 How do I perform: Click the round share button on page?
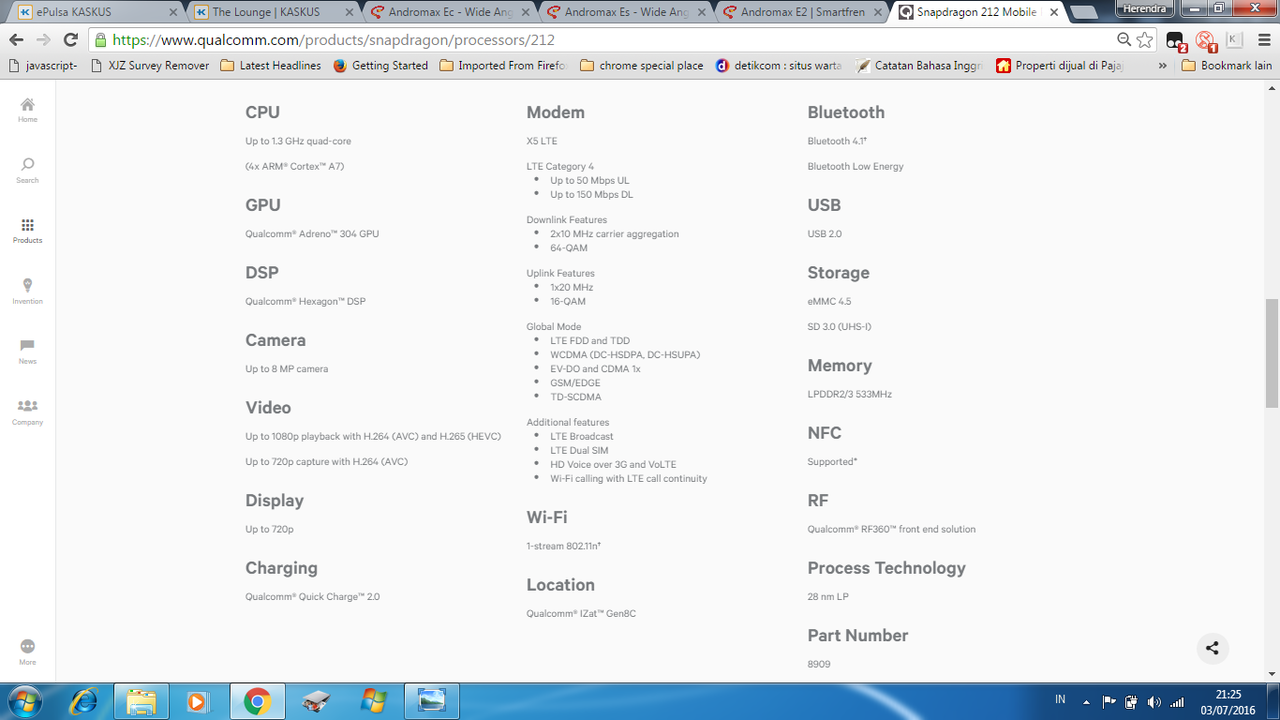pyautogui.click(x=1212, y=648)
